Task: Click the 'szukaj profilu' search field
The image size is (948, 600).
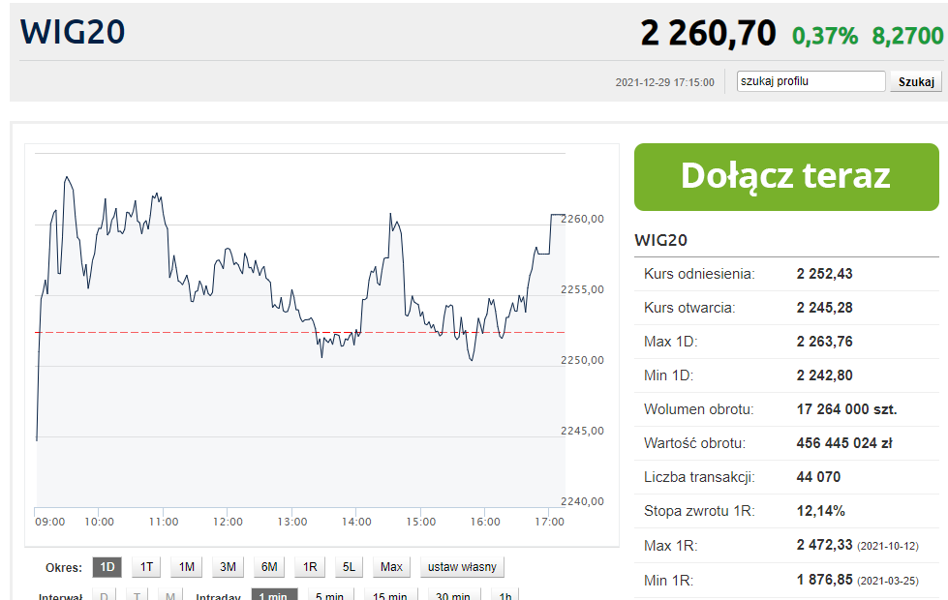Action: pyautogui.click(x=811, y=81)
